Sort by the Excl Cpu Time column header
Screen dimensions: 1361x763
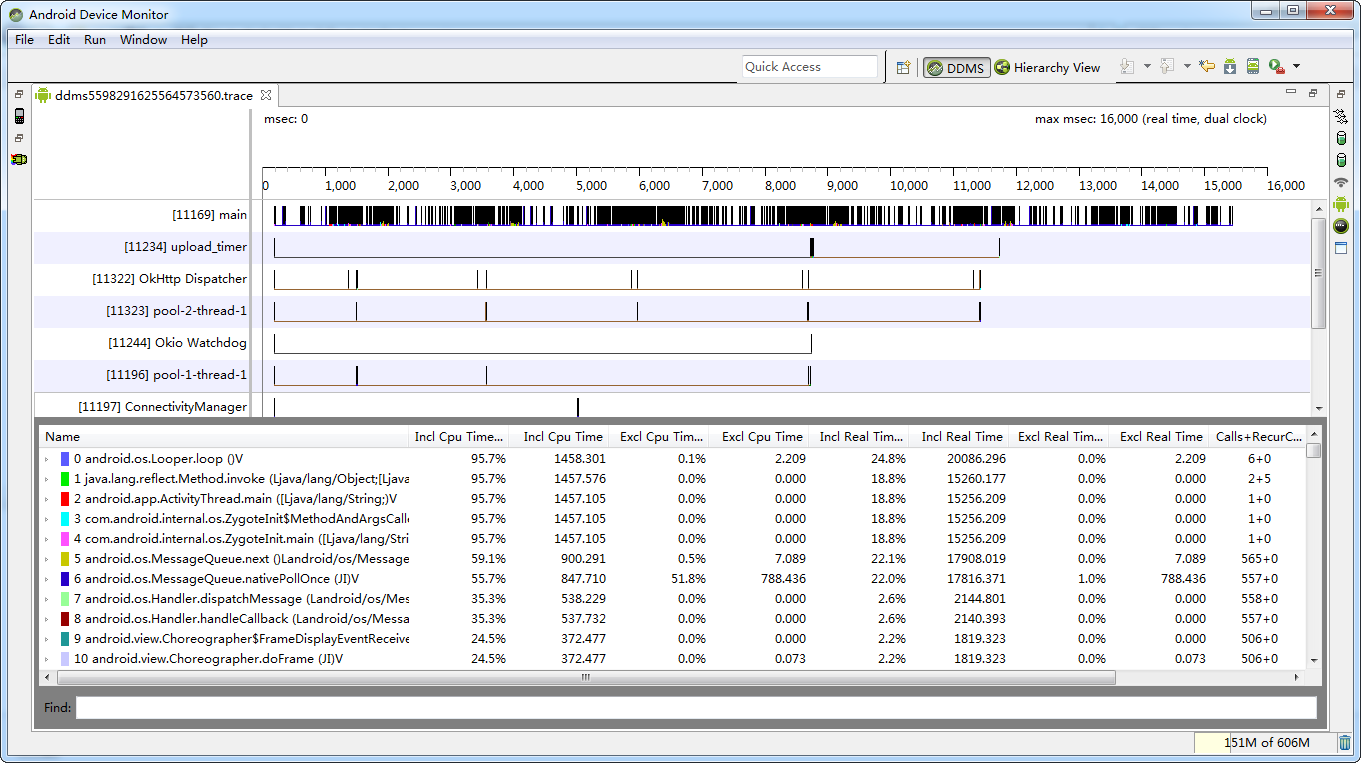pyautogui.click(x=759, y=437)
